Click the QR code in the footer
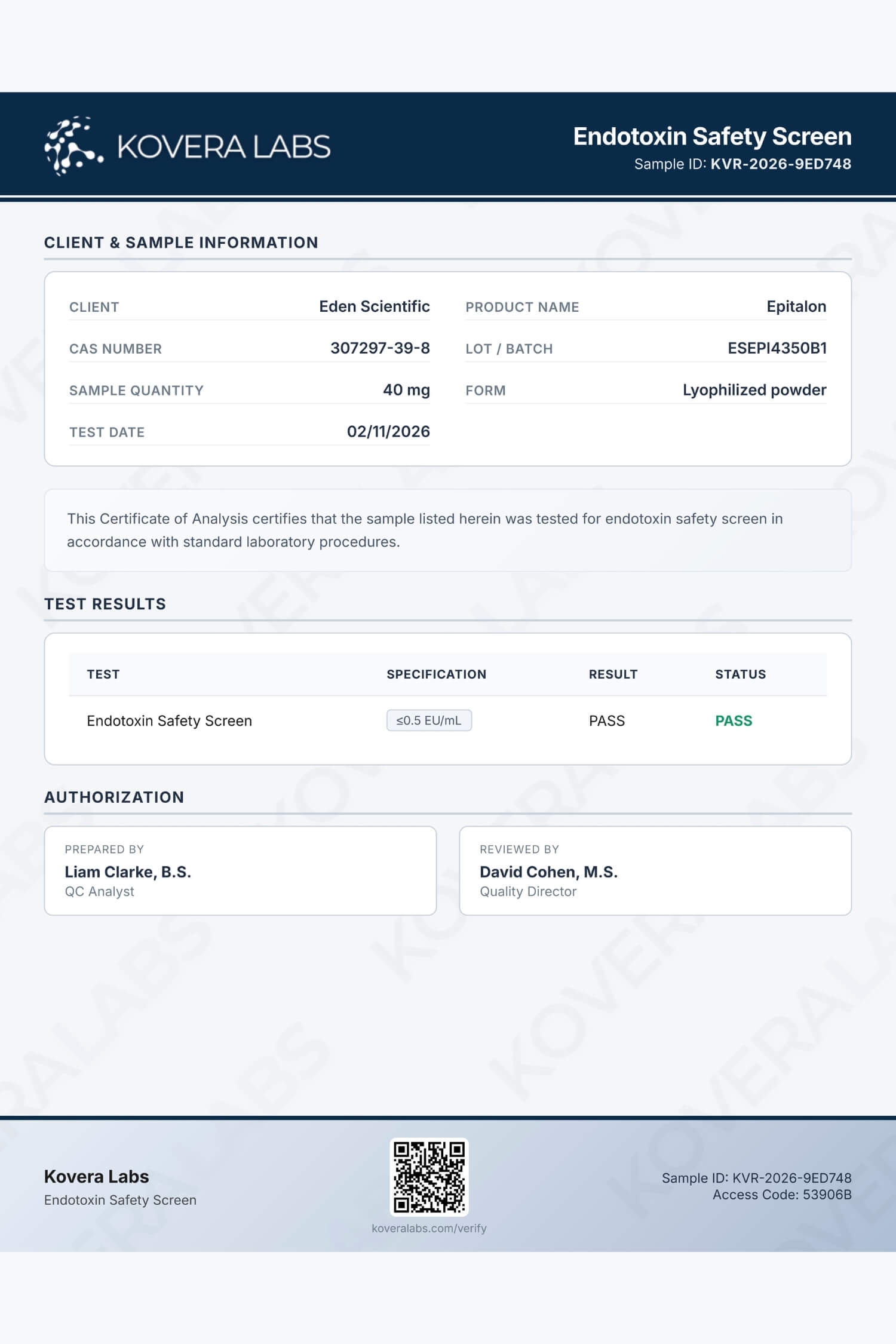Viewport: 896px width, 1344px height. pos(429,1176)
